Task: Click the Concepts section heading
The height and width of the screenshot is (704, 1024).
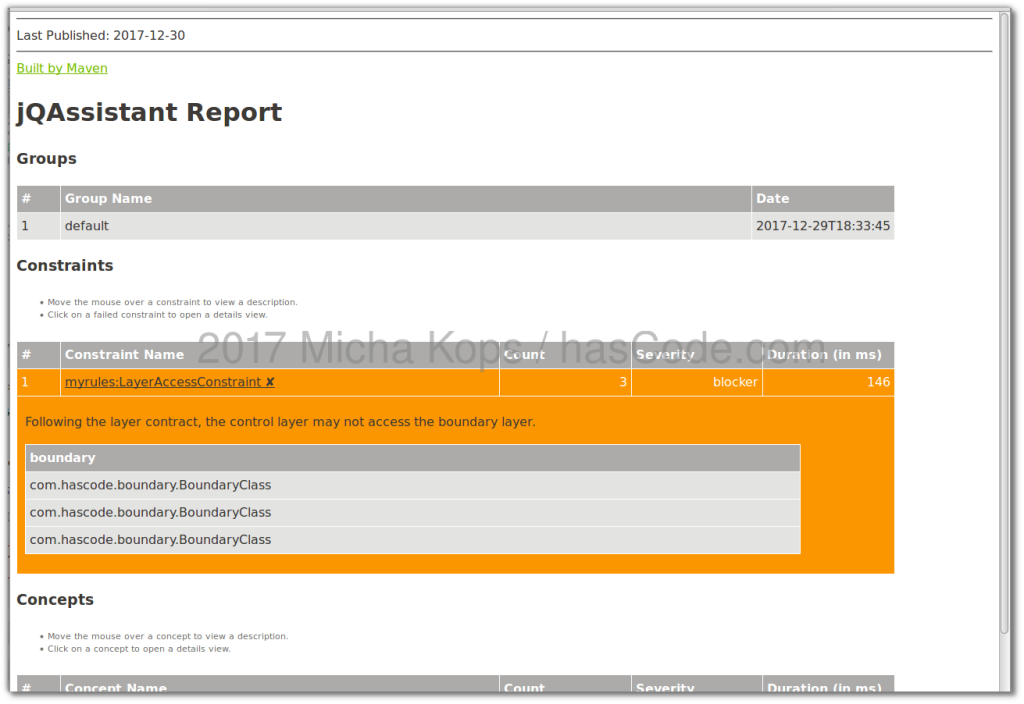Action: coord(55,599)
